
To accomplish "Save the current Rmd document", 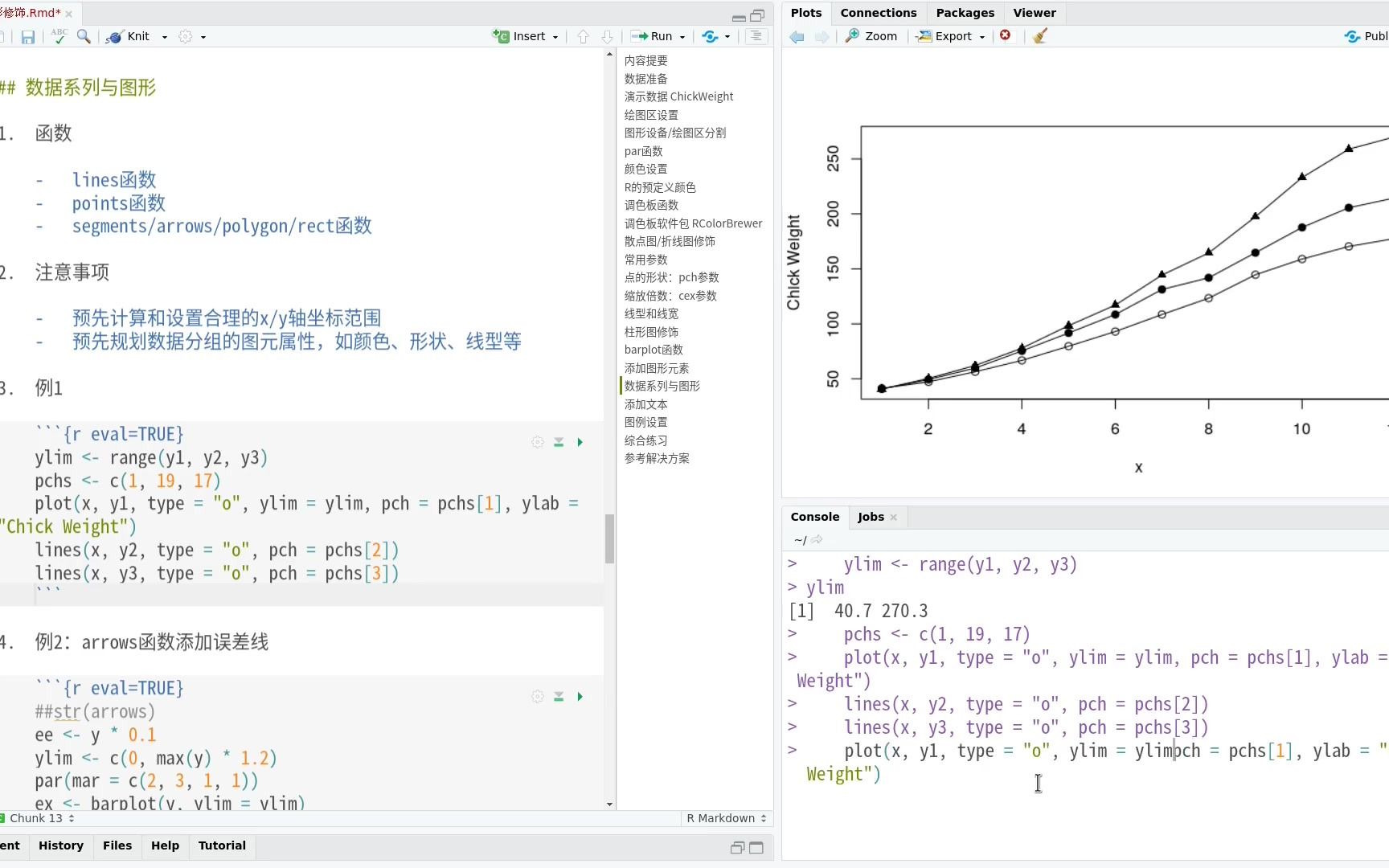I will tap(28, 37).
